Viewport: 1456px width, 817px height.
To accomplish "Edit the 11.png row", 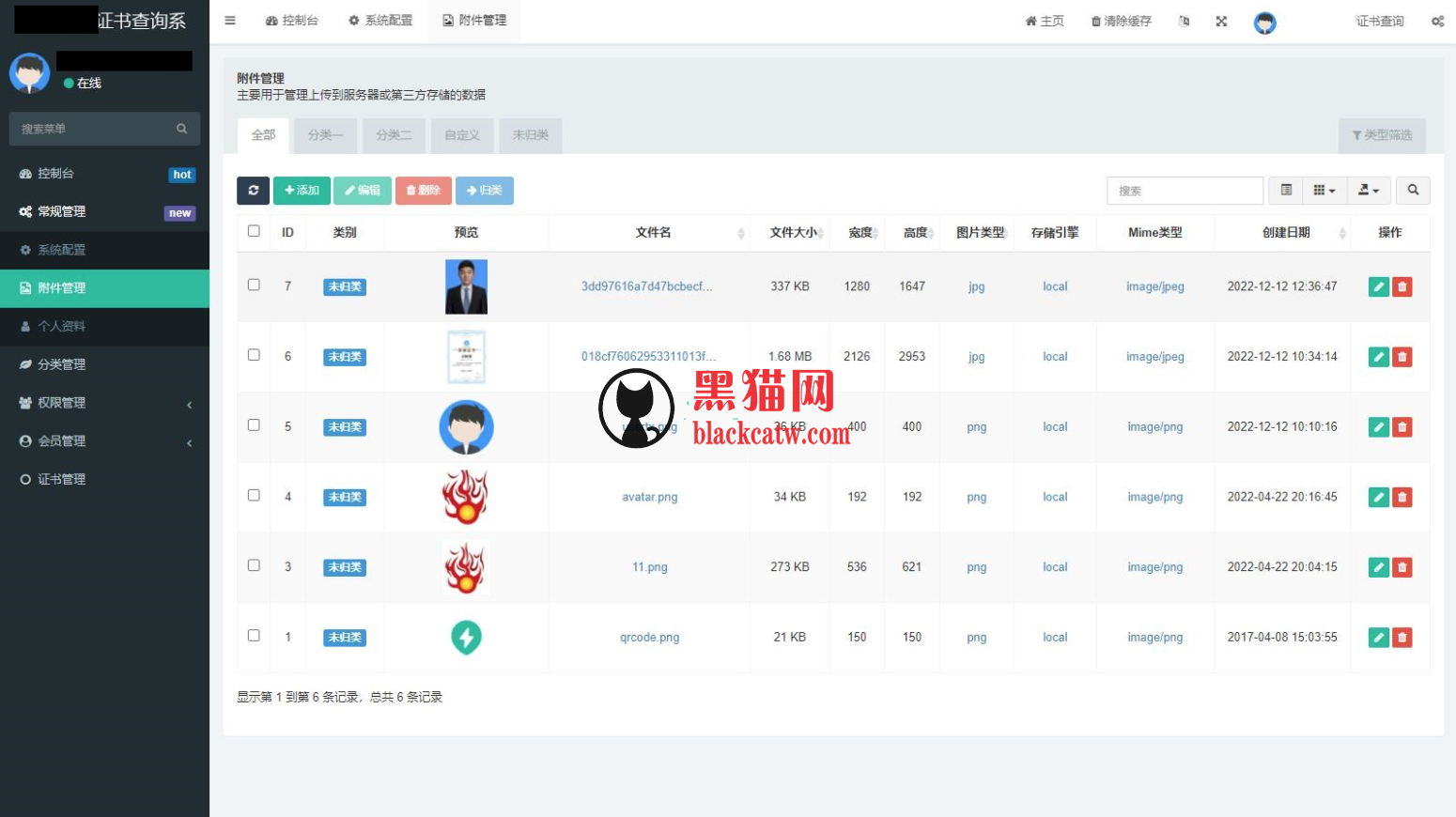I will tap(1379, 567).
